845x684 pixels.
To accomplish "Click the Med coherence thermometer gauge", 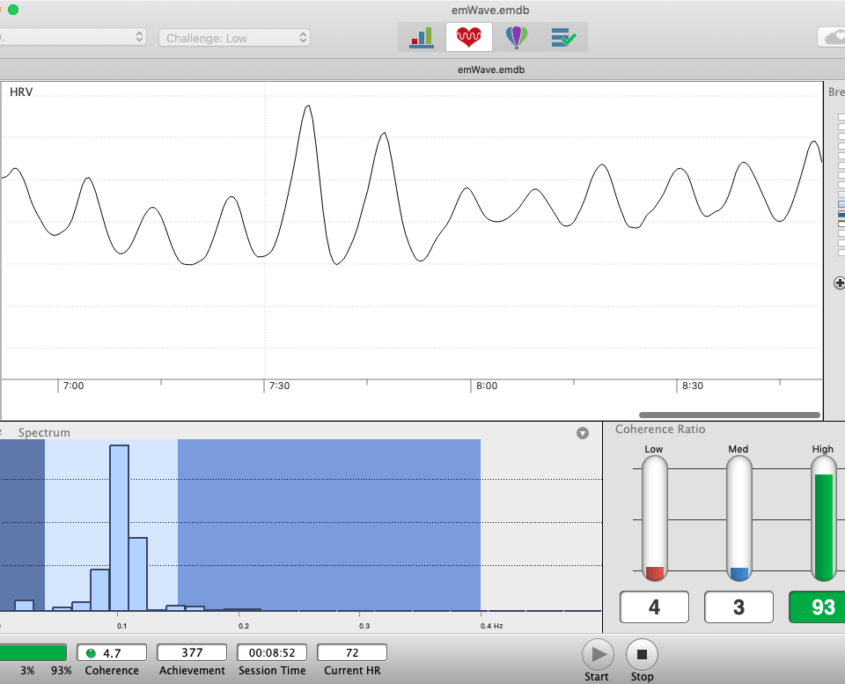I will coord(739,519).
